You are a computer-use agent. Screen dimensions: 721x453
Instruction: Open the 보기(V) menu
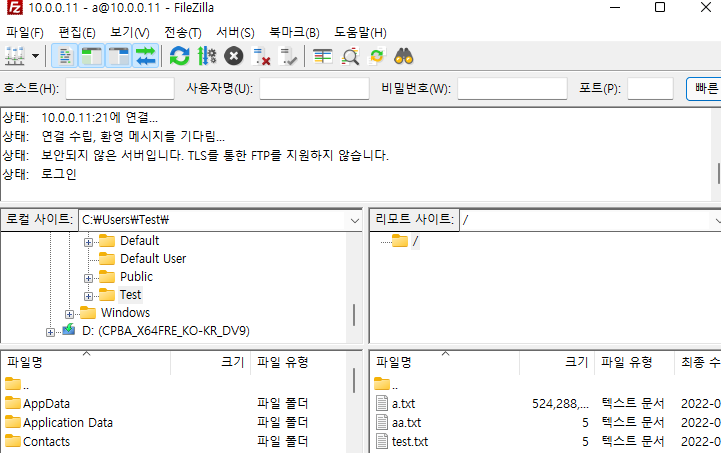click(130, 32)
